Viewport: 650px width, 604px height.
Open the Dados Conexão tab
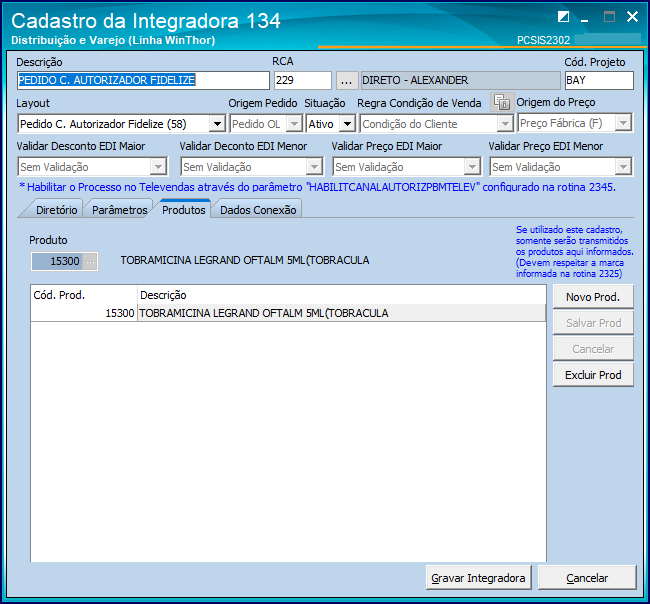[x=258, y=210]
